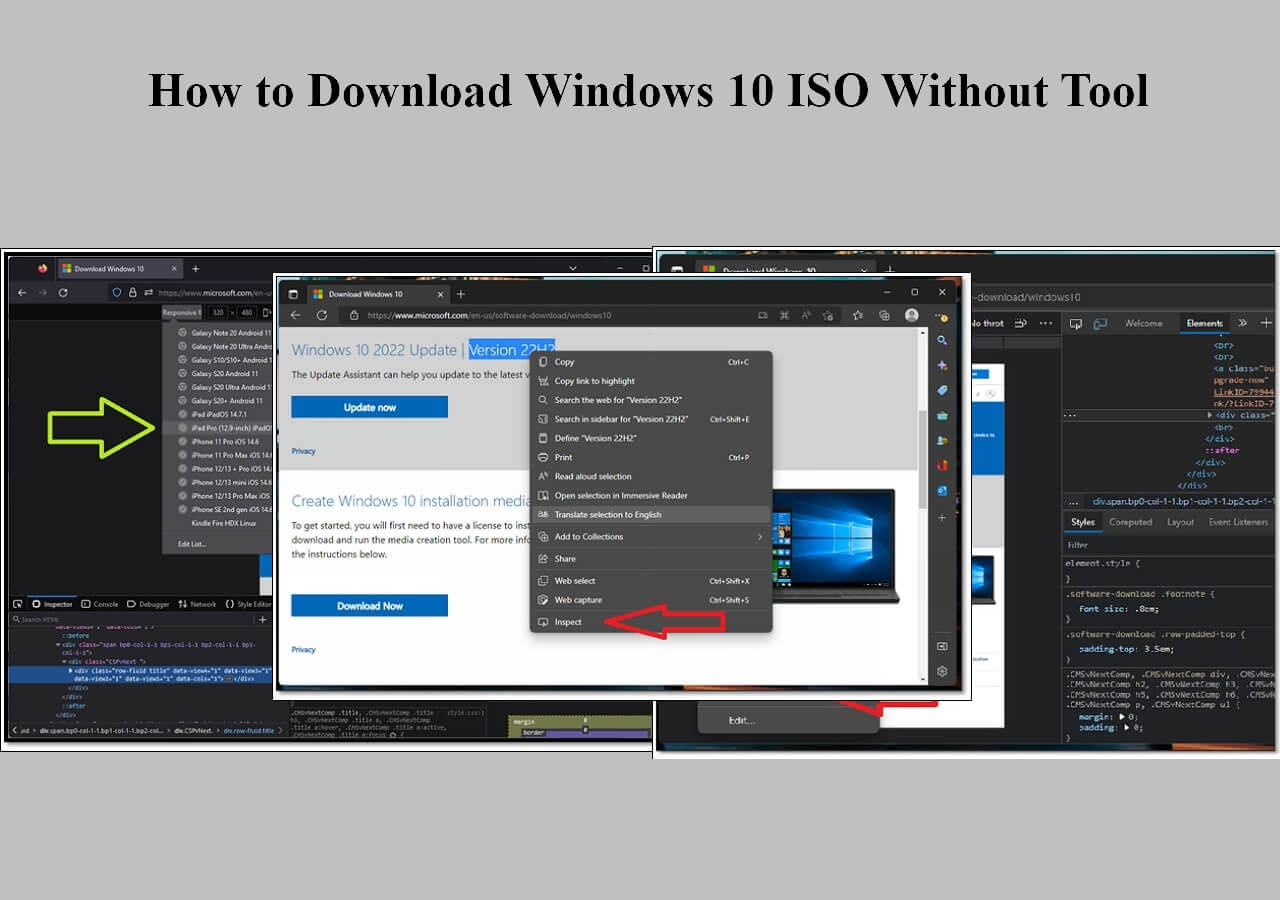Open tab actions menu in front Edge window
This screenshot has width=1280, height=900.
point(294,294)
